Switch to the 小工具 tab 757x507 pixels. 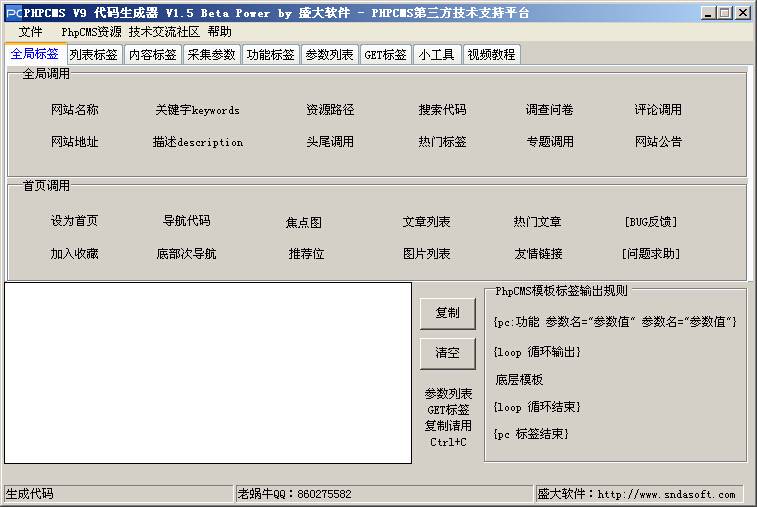436,55
